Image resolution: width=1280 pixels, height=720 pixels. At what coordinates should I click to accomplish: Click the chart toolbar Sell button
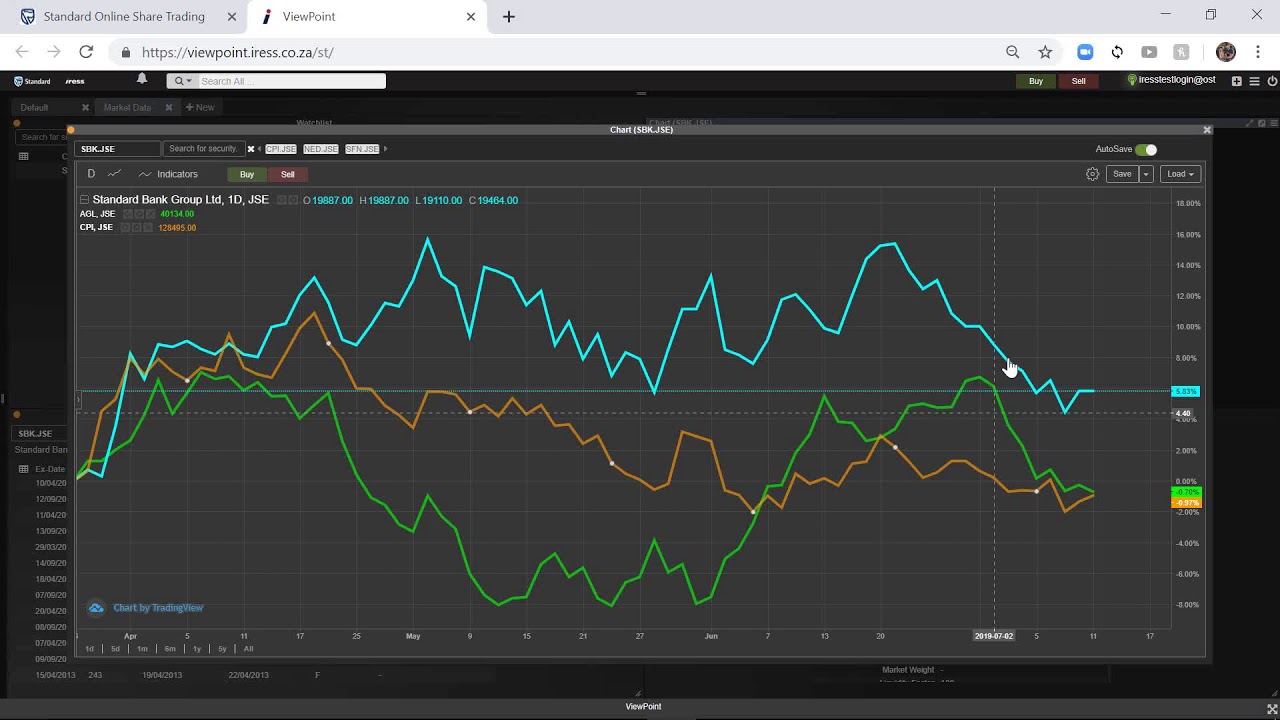[x=288, y=174]
